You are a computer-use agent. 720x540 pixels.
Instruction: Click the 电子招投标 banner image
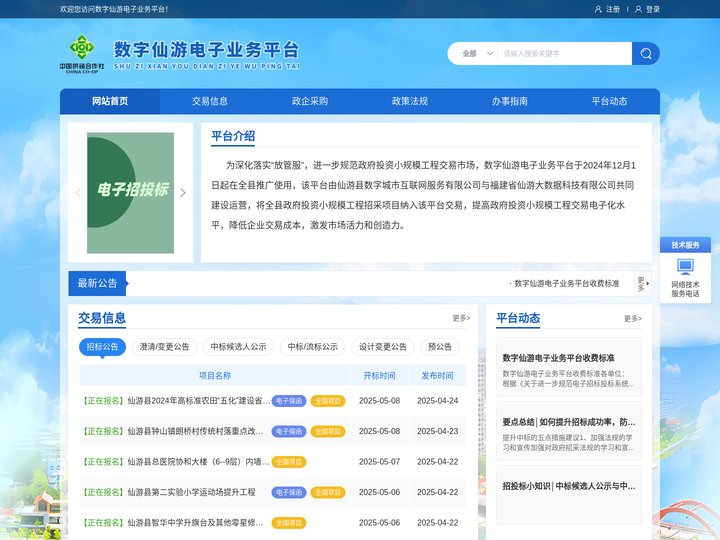(130, 193)
